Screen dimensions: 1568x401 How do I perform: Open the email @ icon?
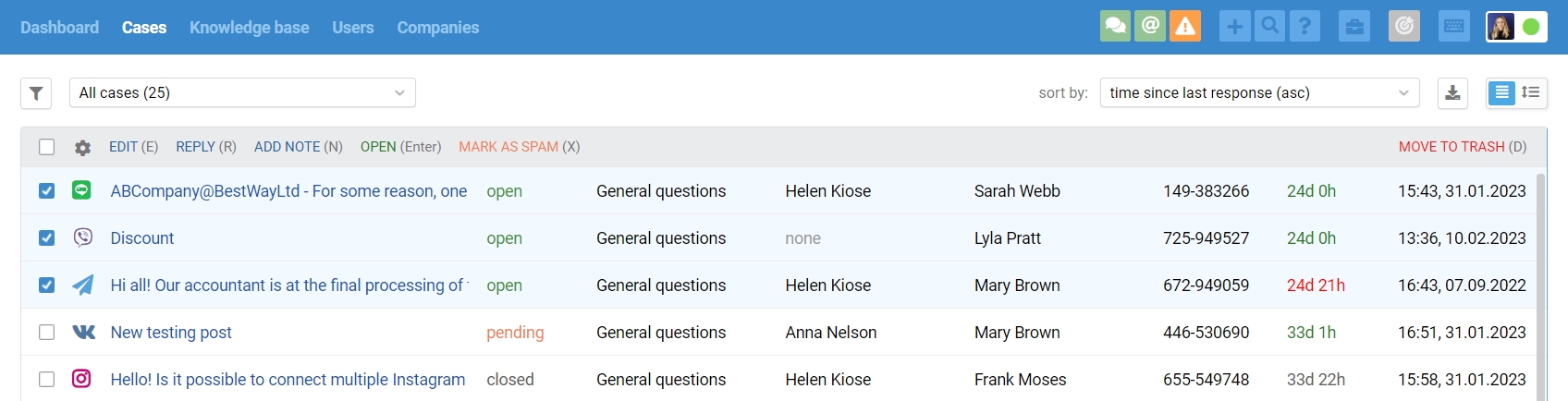[x=1150, y=26]
